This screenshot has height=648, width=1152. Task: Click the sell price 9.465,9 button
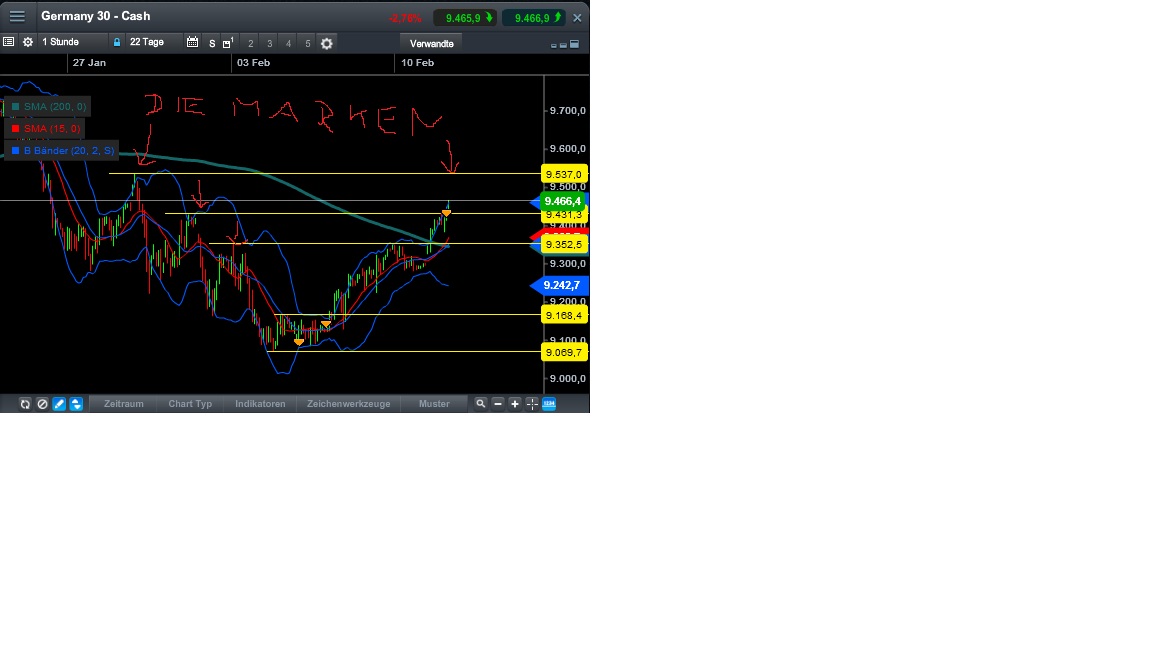(463, 17)
